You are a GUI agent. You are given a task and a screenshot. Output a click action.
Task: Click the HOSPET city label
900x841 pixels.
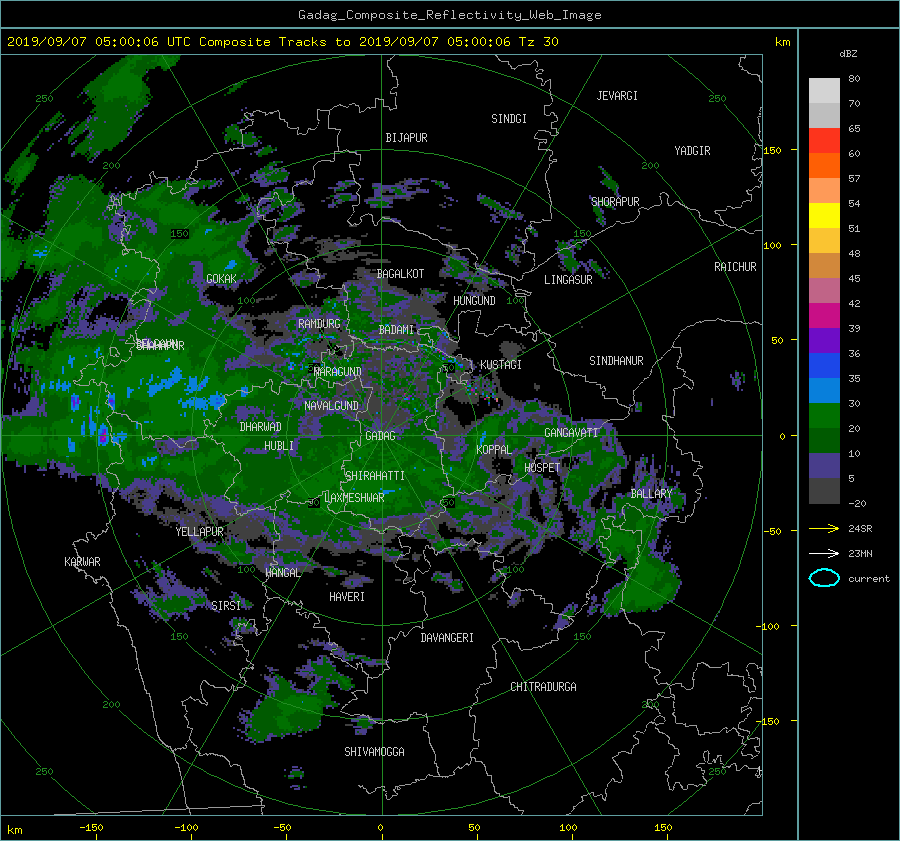pos(542,468)
